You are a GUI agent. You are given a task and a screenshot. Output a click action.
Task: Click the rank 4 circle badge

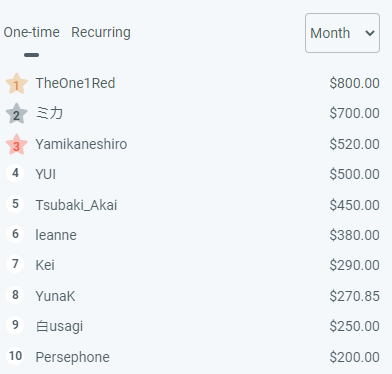click(x=15, y=173)
